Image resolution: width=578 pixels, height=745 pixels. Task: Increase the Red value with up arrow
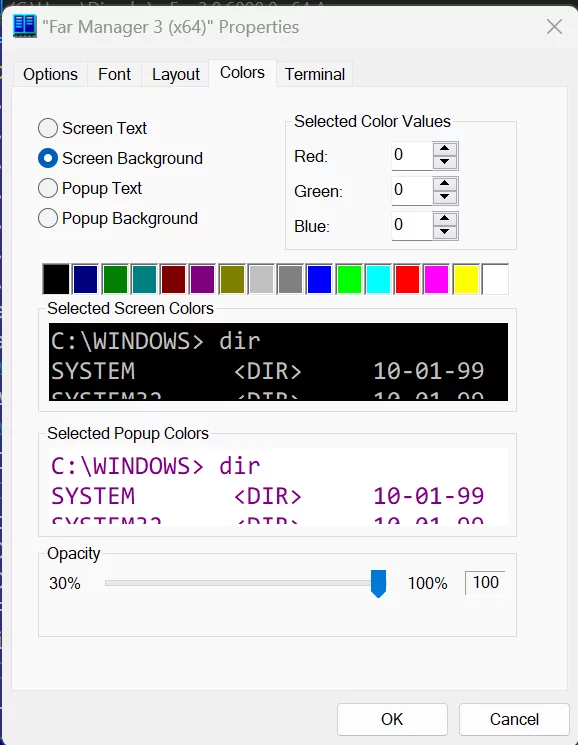click(x=445, y=148)
